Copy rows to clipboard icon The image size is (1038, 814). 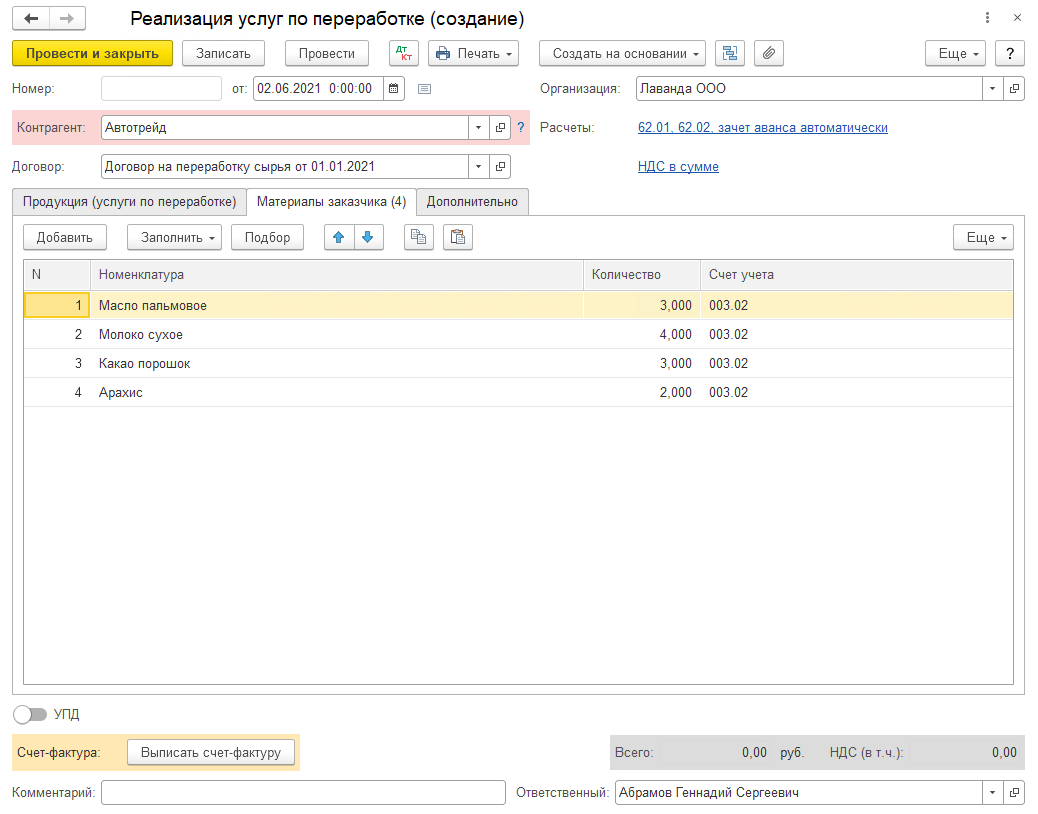coord(419,238)
